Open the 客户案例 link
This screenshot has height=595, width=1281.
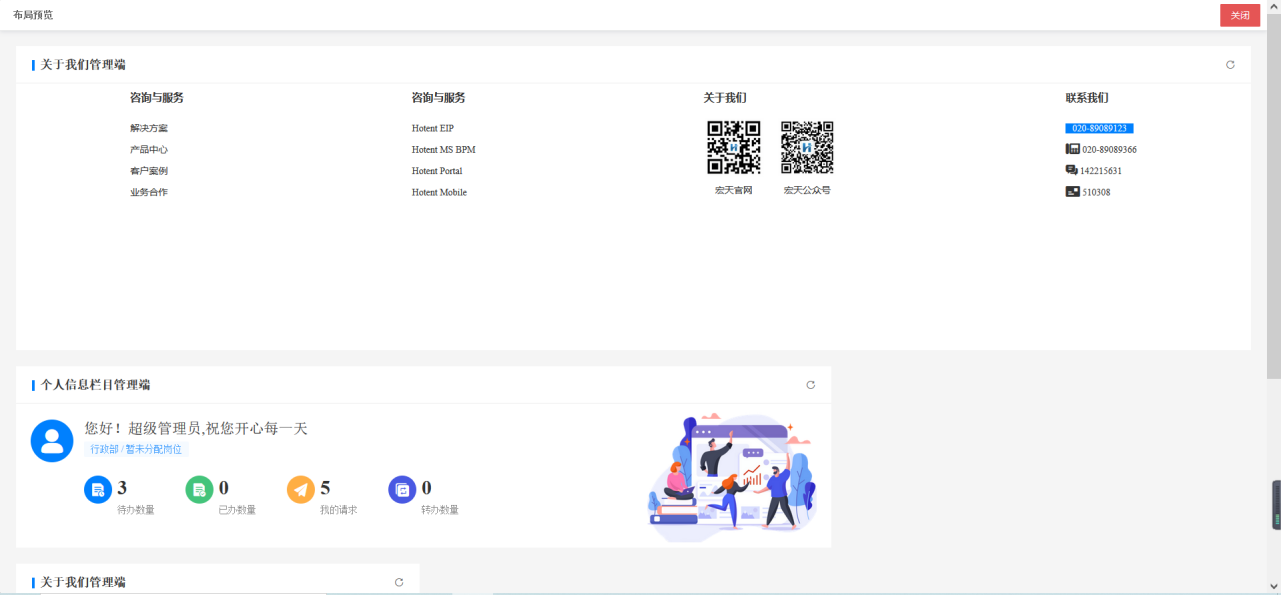[x=149, y=171]
